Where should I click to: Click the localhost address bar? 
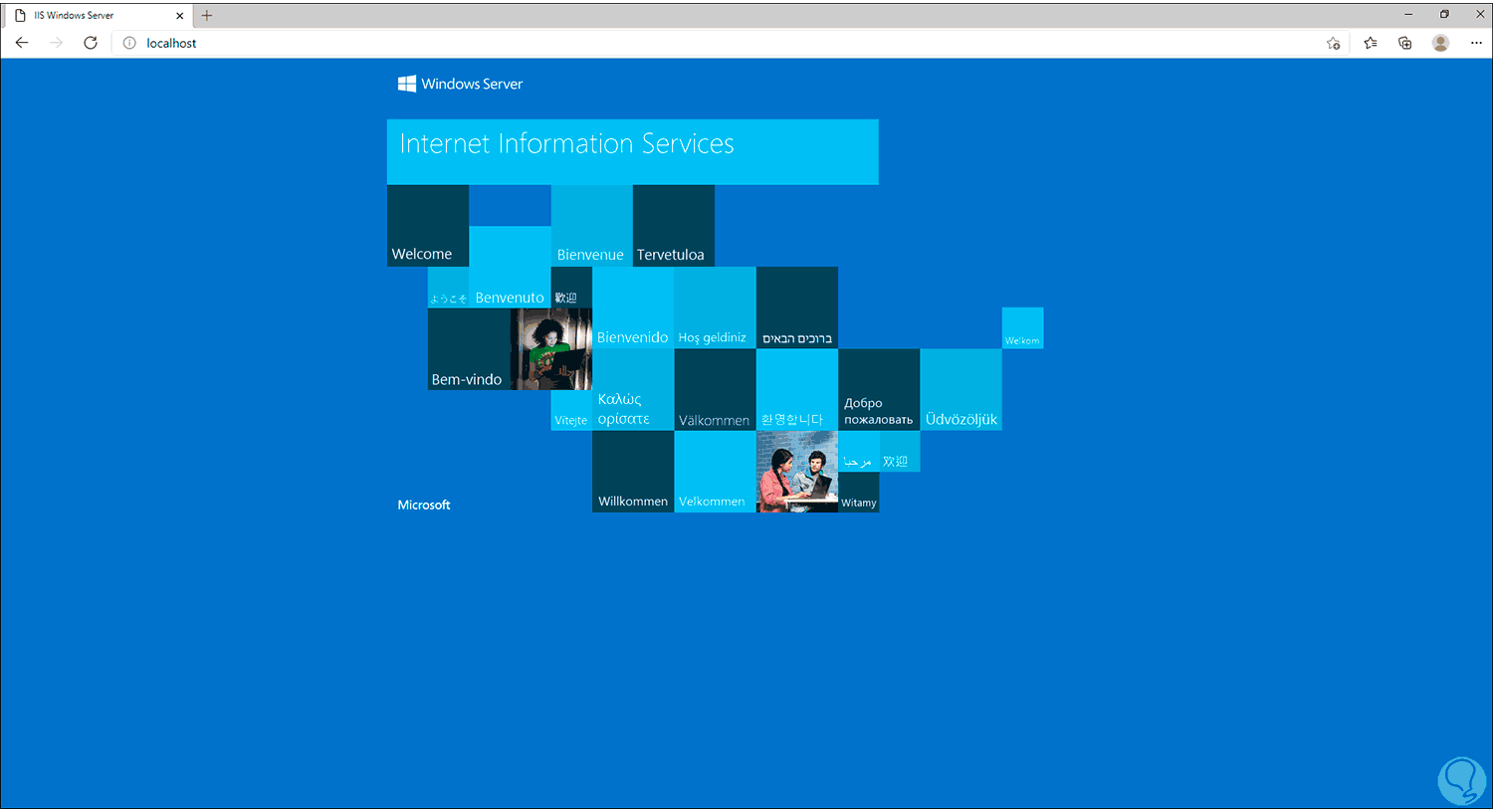pos(732,43)
